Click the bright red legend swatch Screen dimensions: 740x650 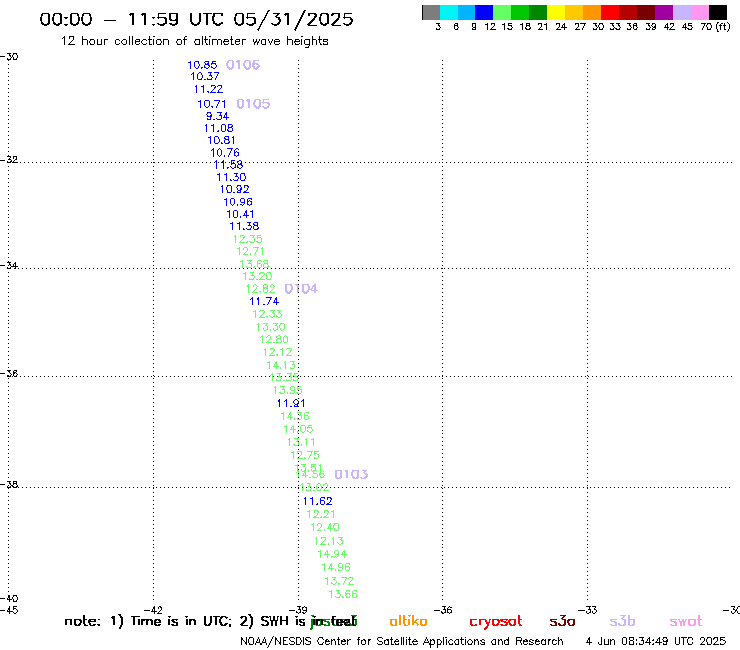(610, 12)
